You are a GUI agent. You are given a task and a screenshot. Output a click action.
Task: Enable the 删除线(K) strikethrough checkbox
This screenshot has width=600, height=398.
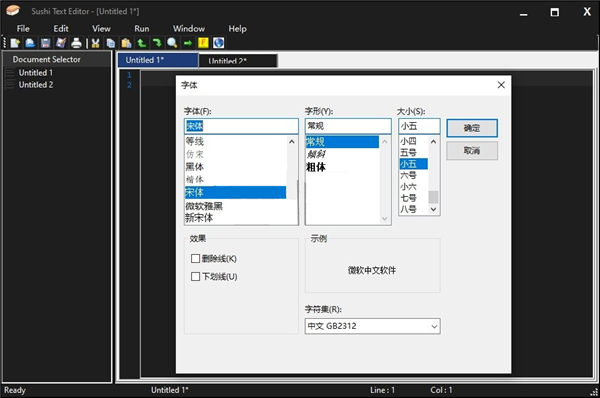(x=195, y=259)
